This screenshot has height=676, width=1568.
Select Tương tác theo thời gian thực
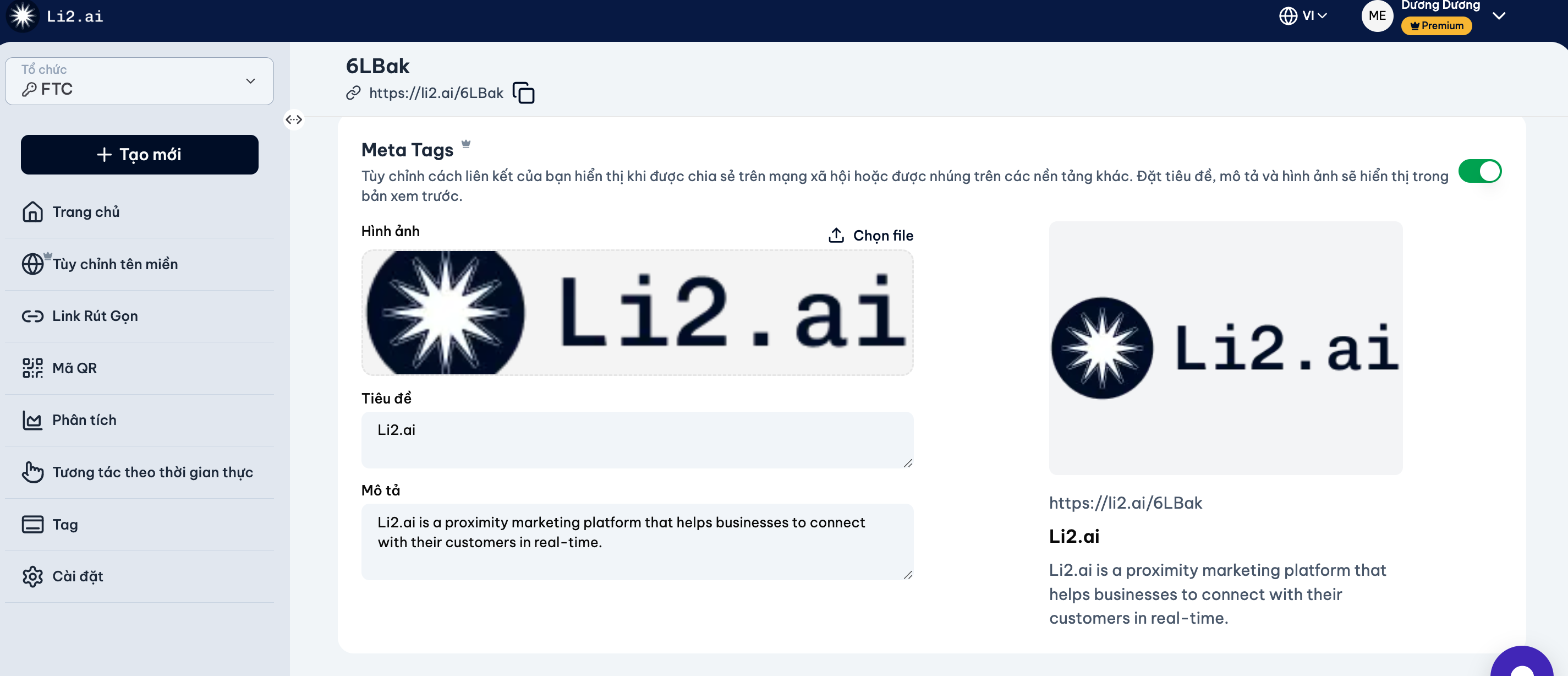(x=152, y=472)
